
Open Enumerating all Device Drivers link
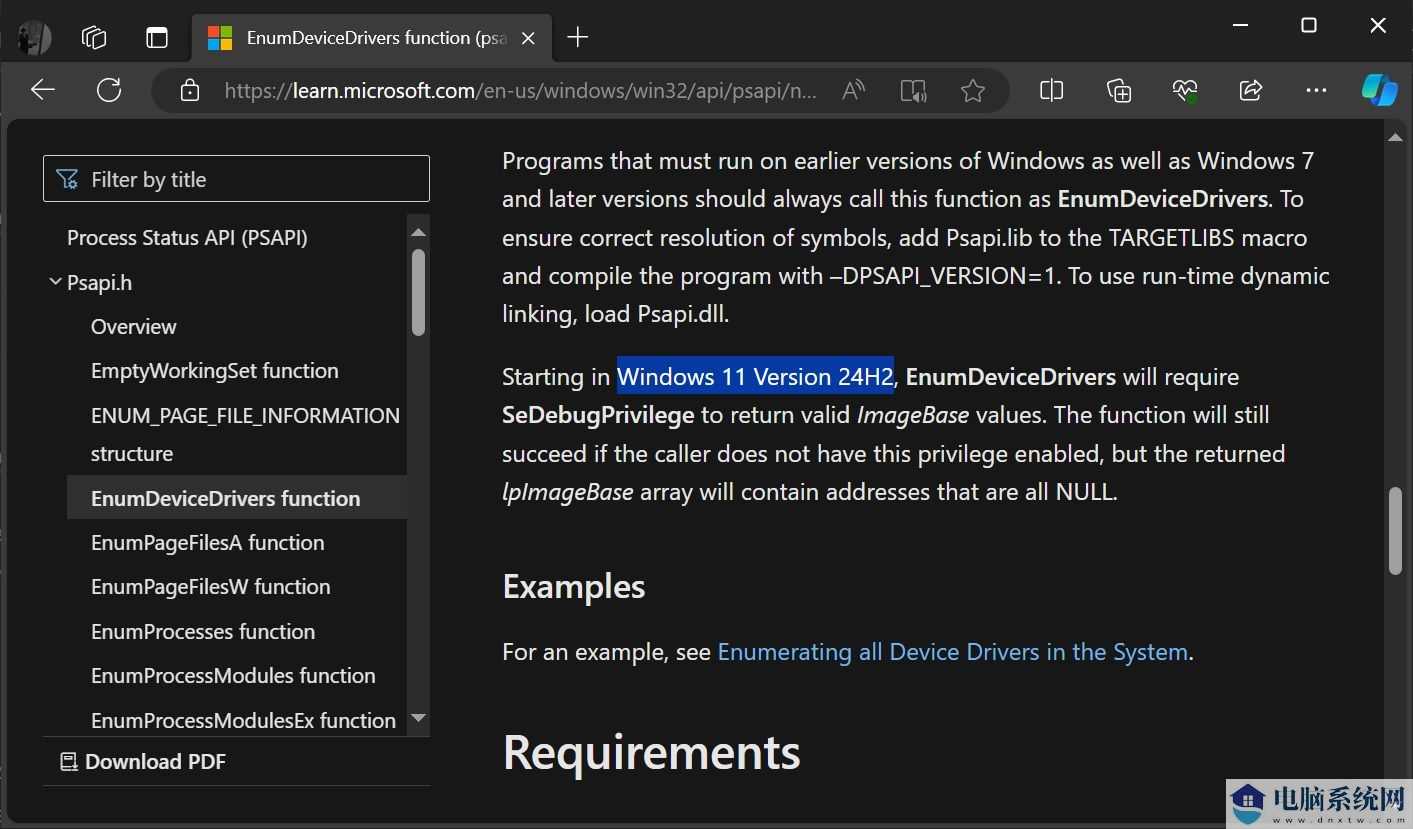pos(952,652)
